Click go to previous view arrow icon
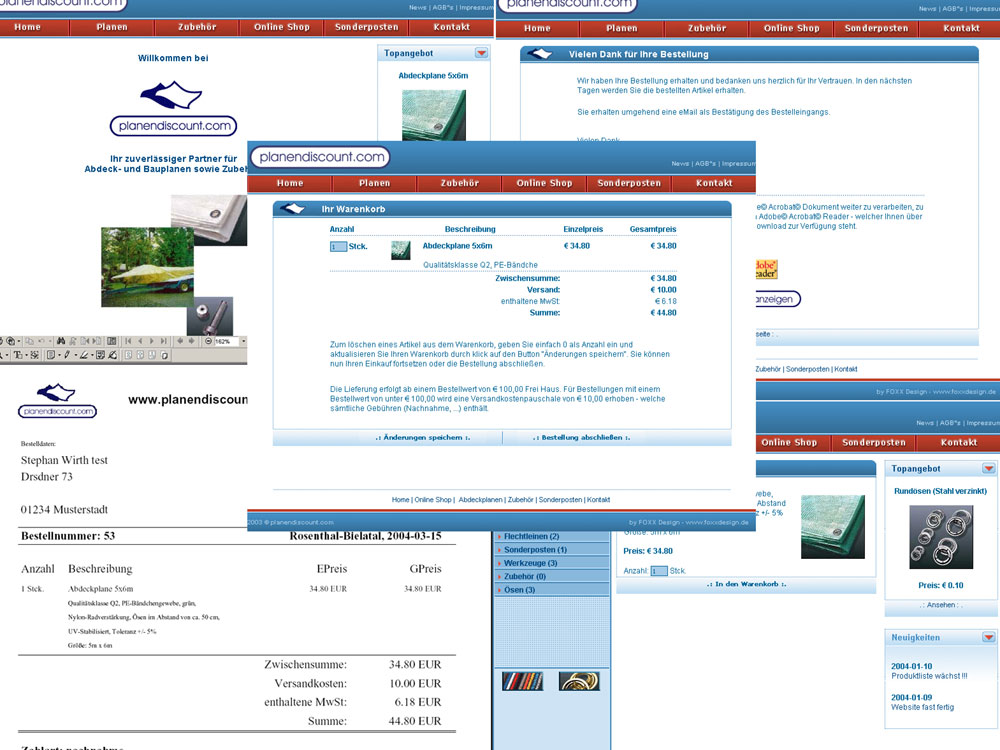1000x750 pixels. [x=180, y=341]
